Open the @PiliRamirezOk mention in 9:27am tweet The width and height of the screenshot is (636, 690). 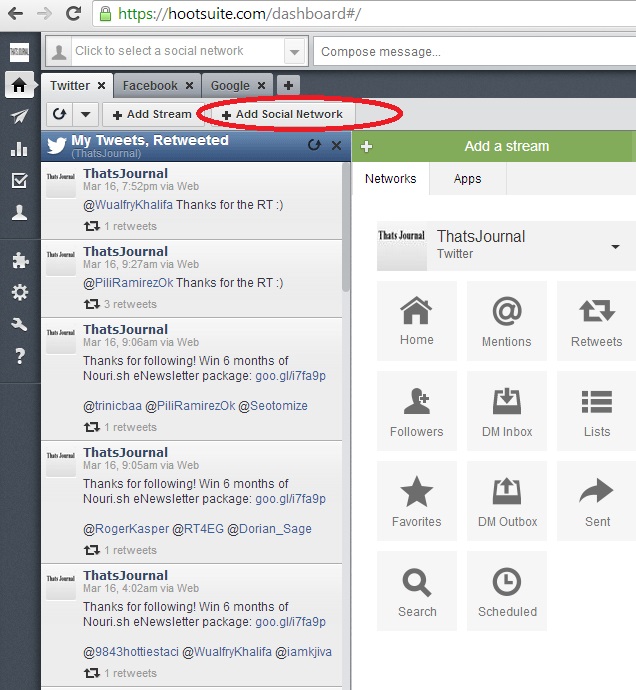pos(128,283)
